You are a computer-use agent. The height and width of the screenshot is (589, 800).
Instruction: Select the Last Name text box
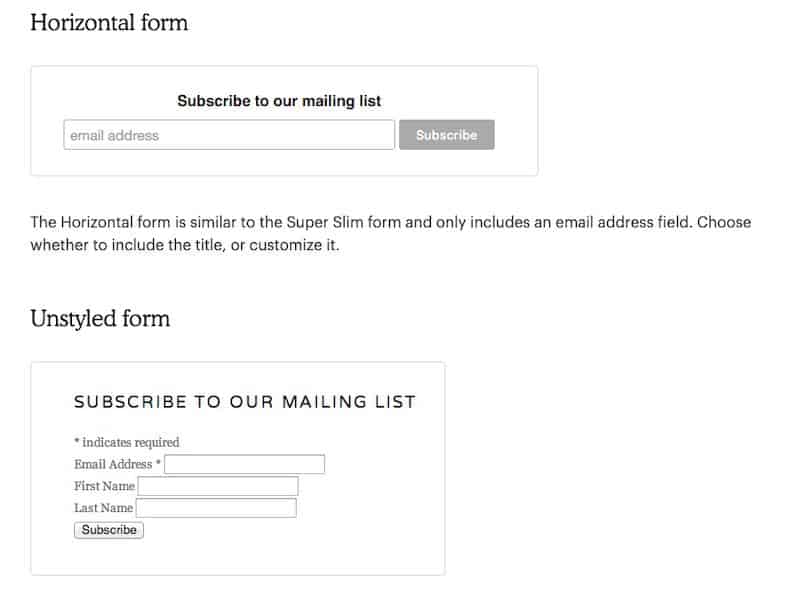tap(218, 508)
